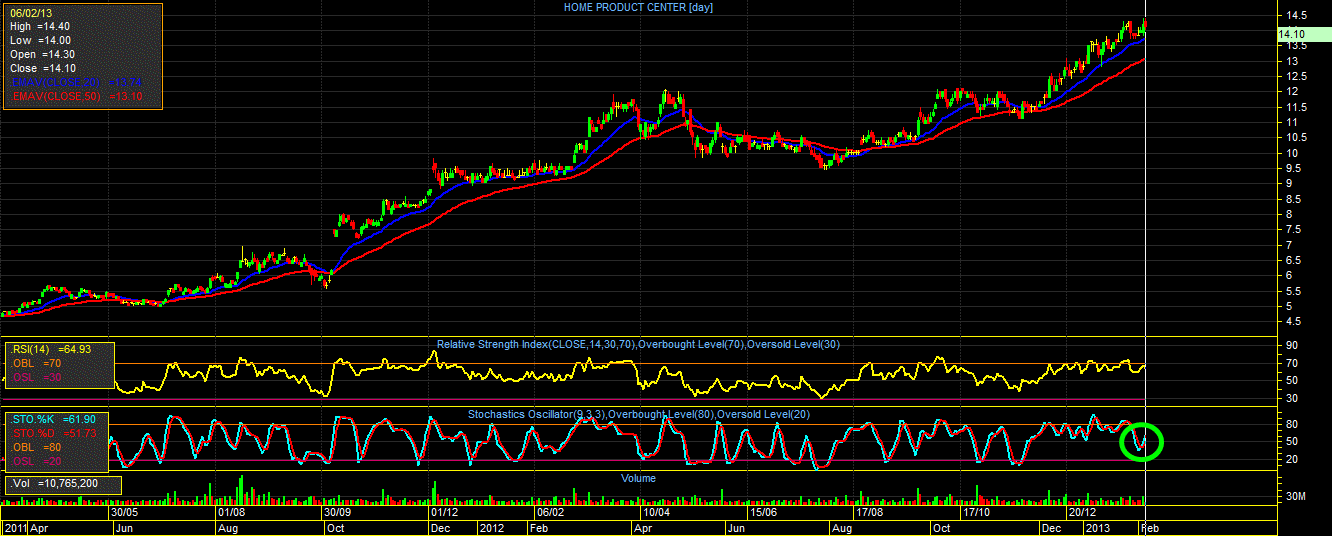Click the 30/05 date marker
1332x536 pixels.
[x=124, y=512]
